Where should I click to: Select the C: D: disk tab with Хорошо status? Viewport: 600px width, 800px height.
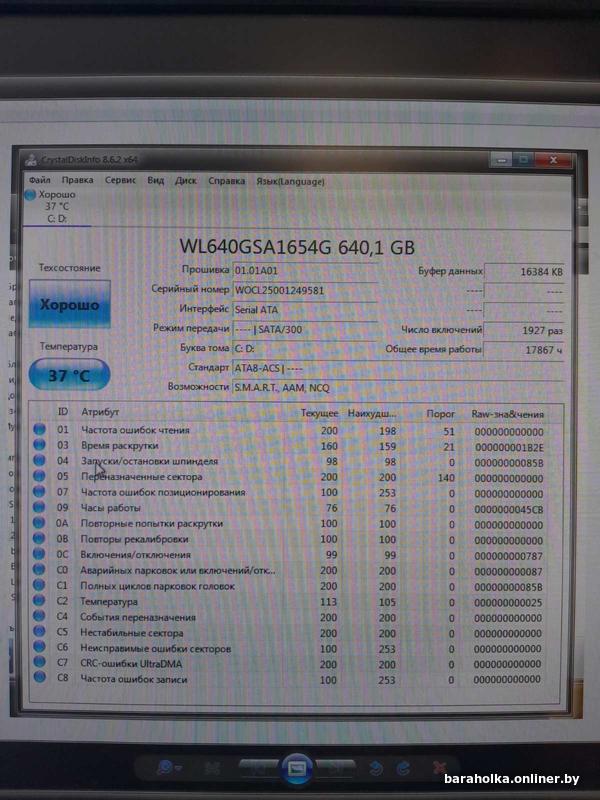[x=57, y=207]
